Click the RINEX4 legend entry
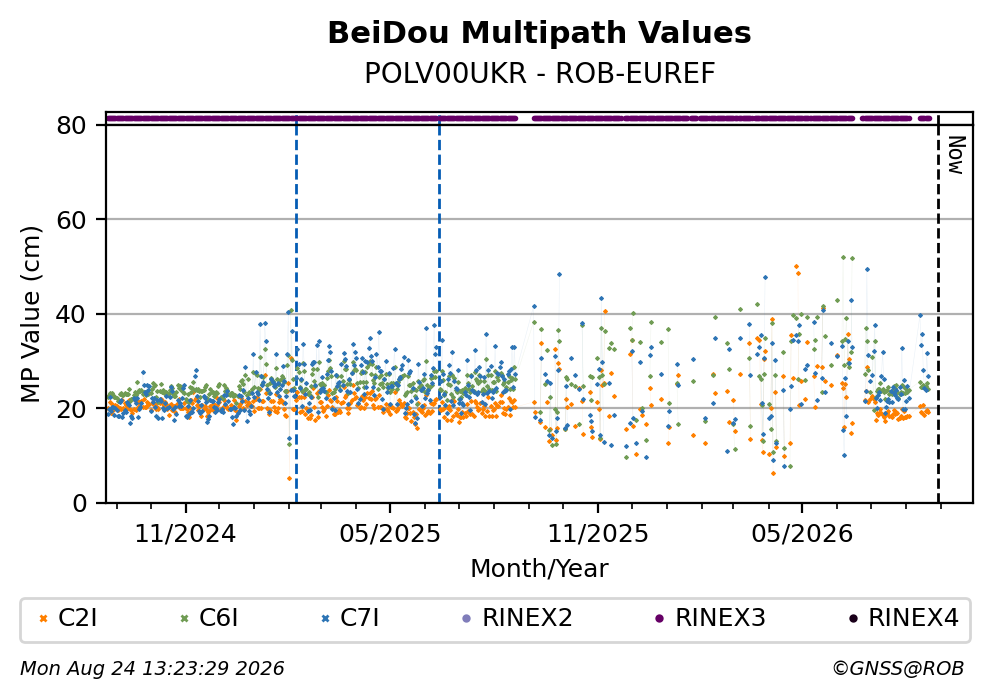The height and width of the screenshot is (699, 993). (903, 618)
